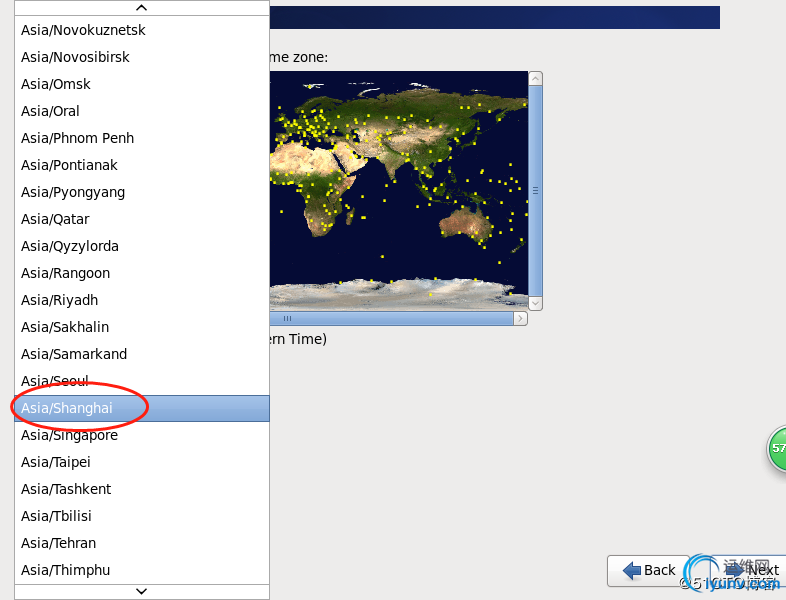Choose Asia/Omsk timezone entry
This screenshot has width=786, height=600.
point(142,84)
